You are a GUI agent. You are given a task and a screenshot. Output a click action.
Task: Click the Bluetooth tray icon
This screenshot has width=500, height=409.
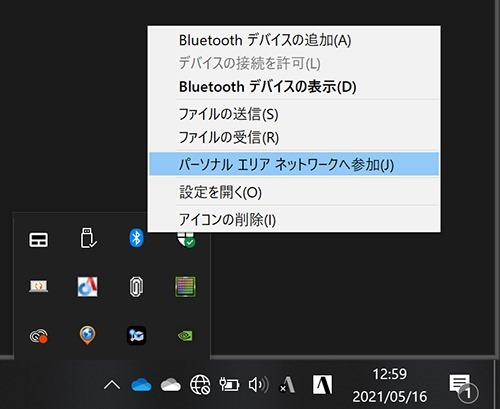[x=136, y=238]
